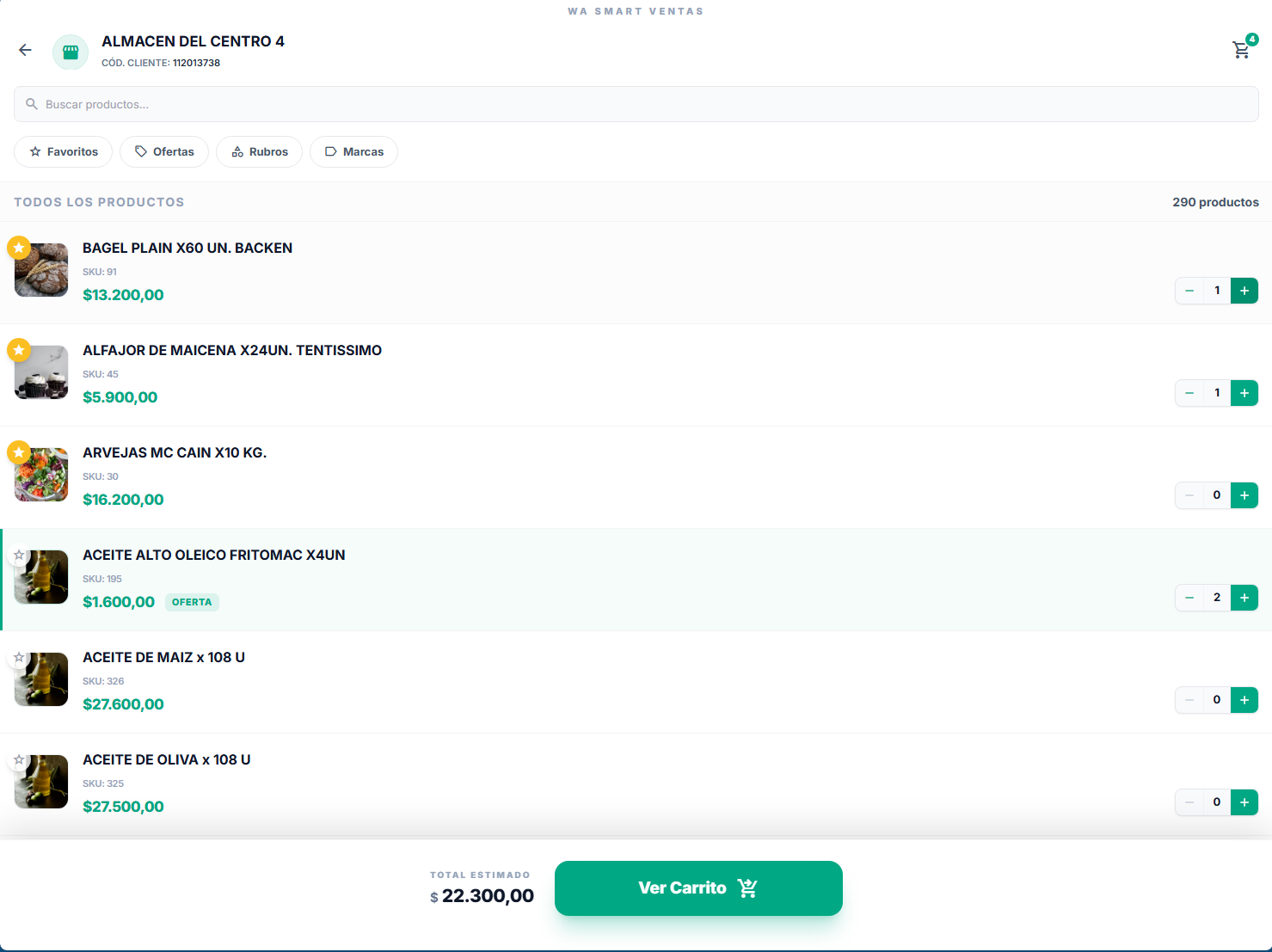Select ALFAJOR DE MAICENA X24UN. TENTISSIMO title

(x=232, y=350)
